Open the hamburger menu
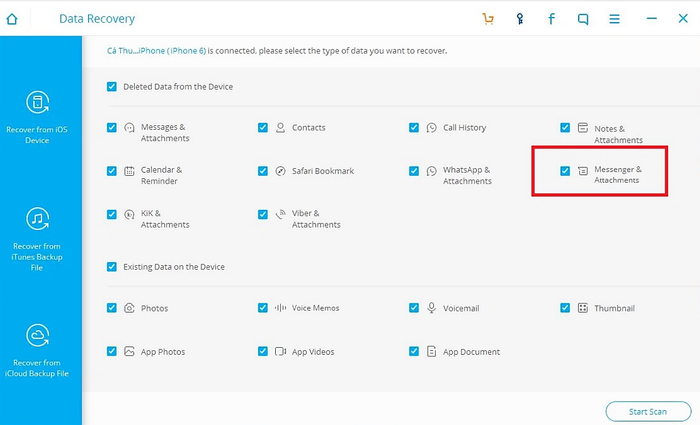Screen dimensions: 700x425 click(614, 19)
